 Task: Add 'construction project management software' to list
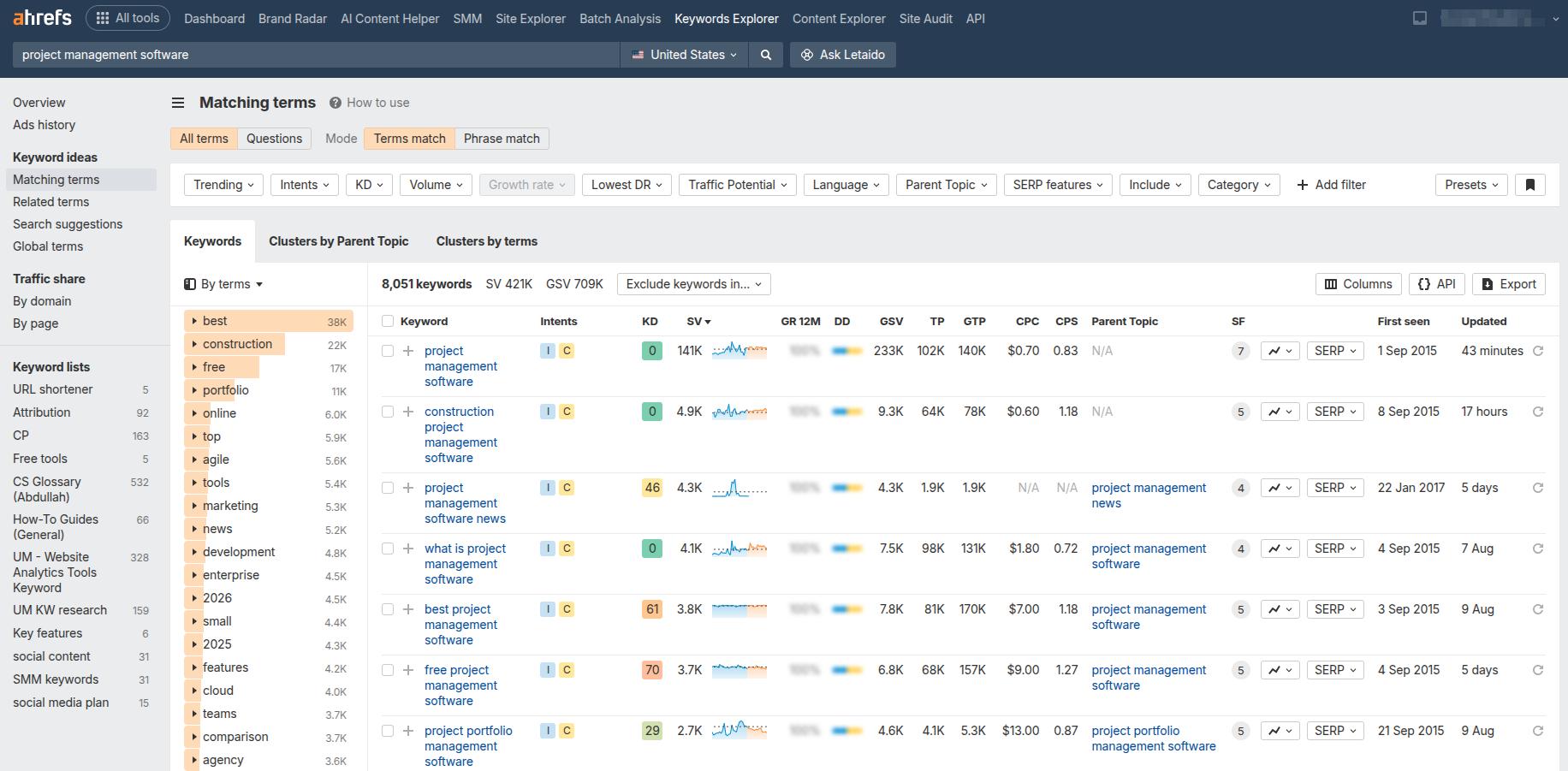point(408,412)
